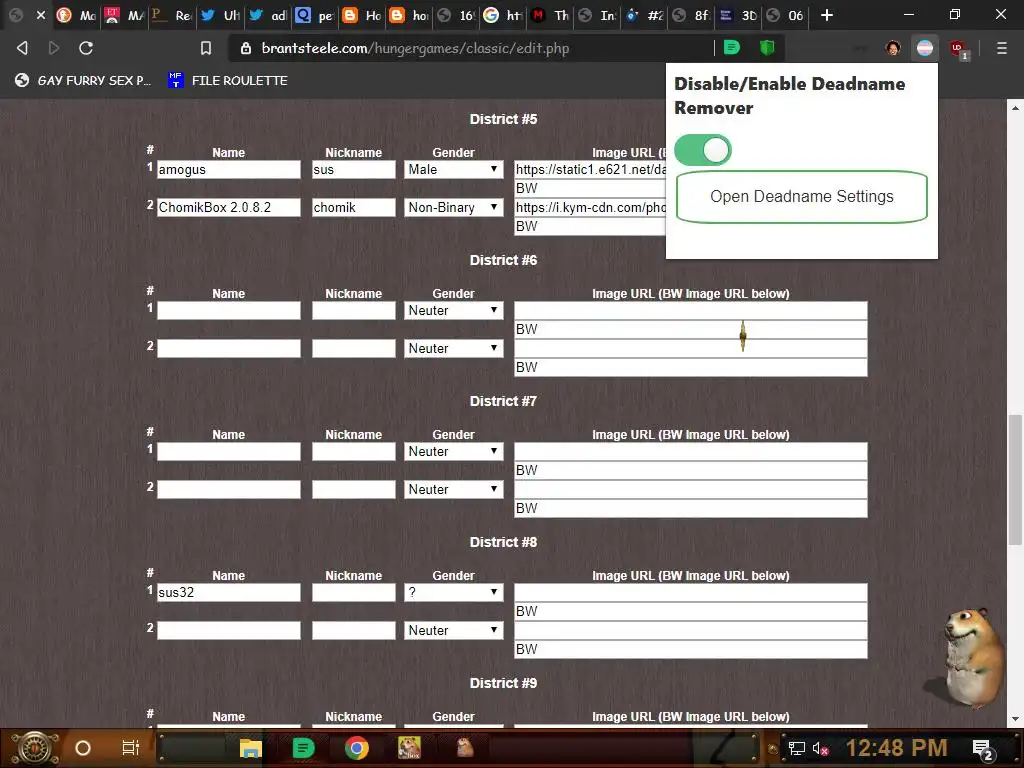Click the clock showing 12:48 PM
The image size is (1024, 768).
pyautogui.click(x=896, y=748)
